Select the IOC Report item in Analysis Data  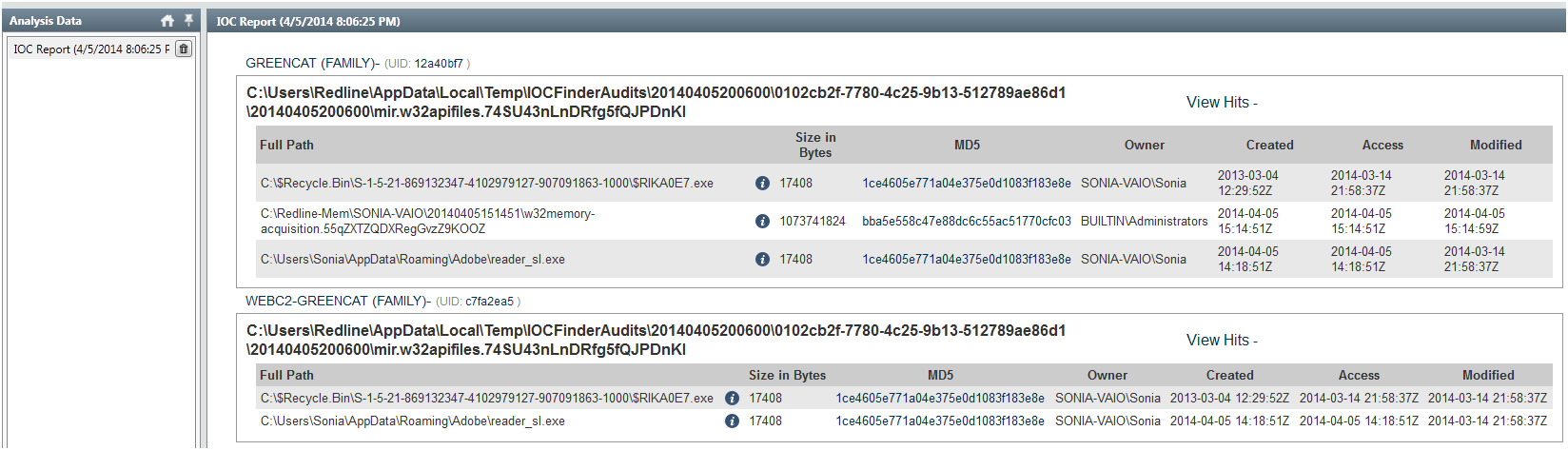click(91, 49)
